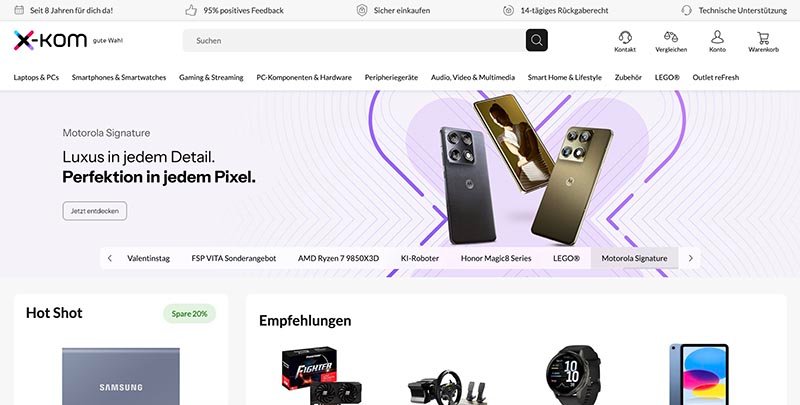Viewport: 800px width, 405px height.
Task: Open the Vergleichen scales icon
Action: [x=671, y=37]
